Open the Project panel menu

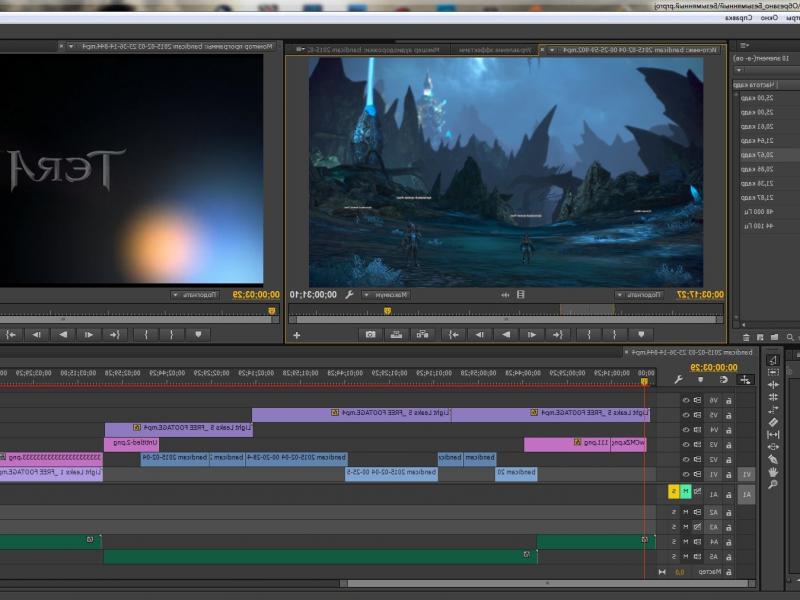pos(744,45)
